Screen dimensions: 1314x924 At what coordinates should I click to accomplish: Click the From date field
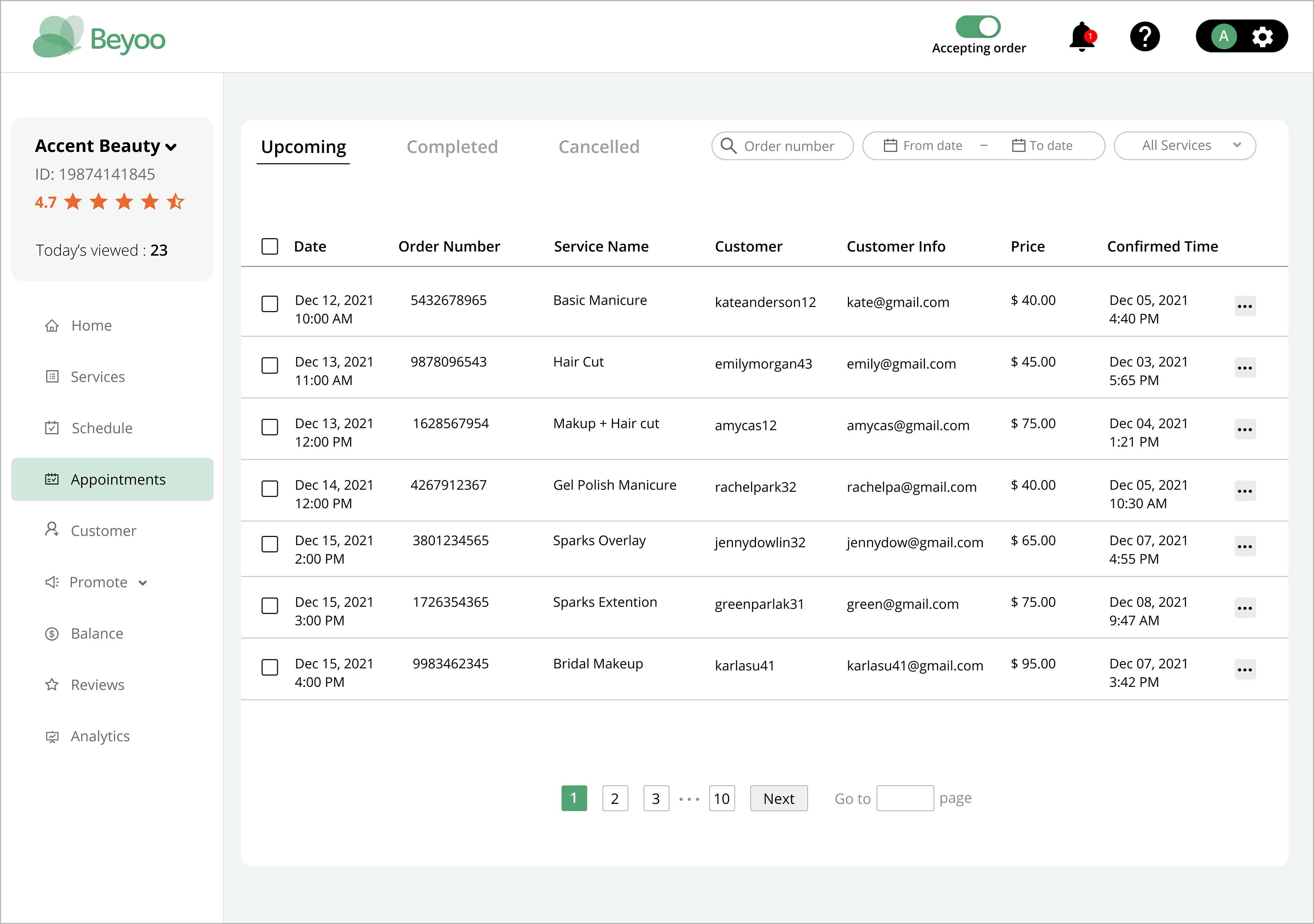(x=923, y=145)
